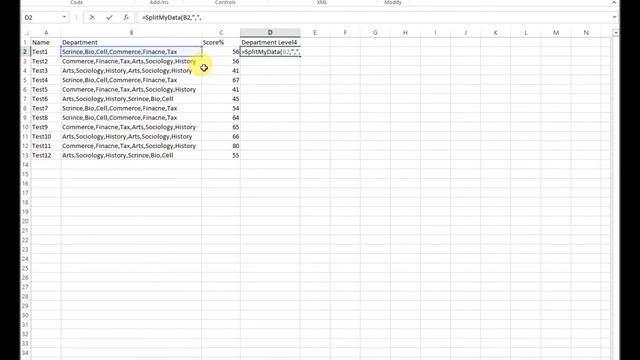Click the 'Score%' header cell
Image resolution: width=640 pixels, height=360 pixels.
click(x=221, y=42)
